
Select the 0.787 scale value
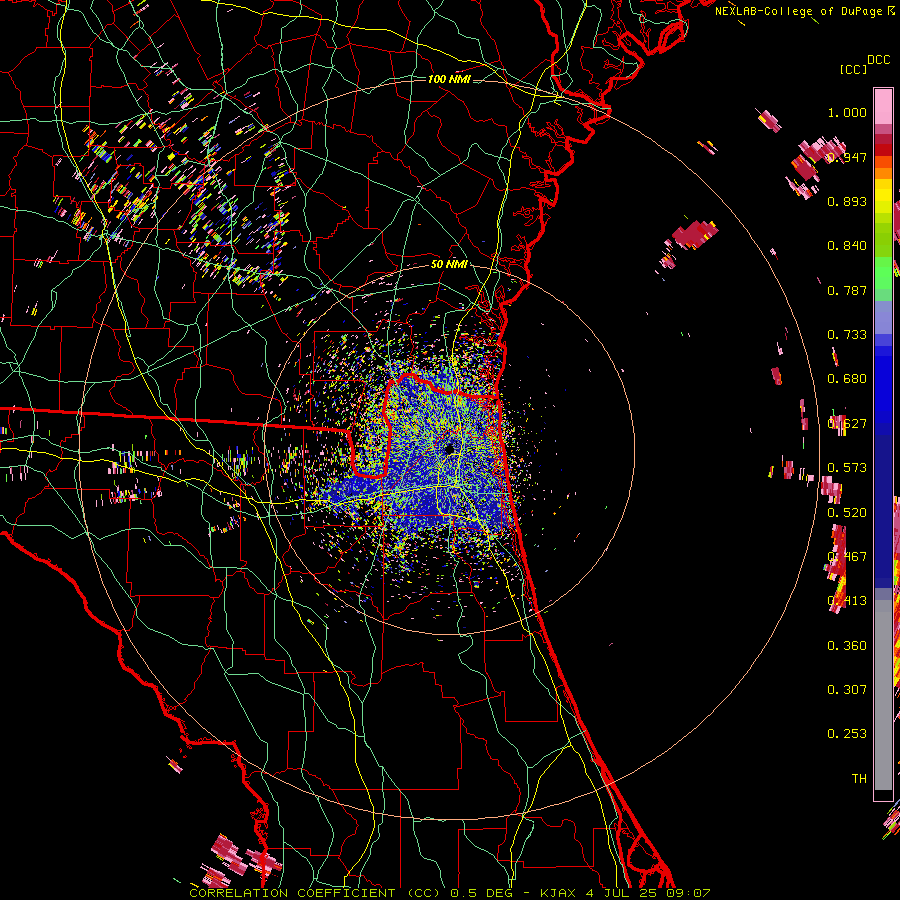[x=847, y=290]
